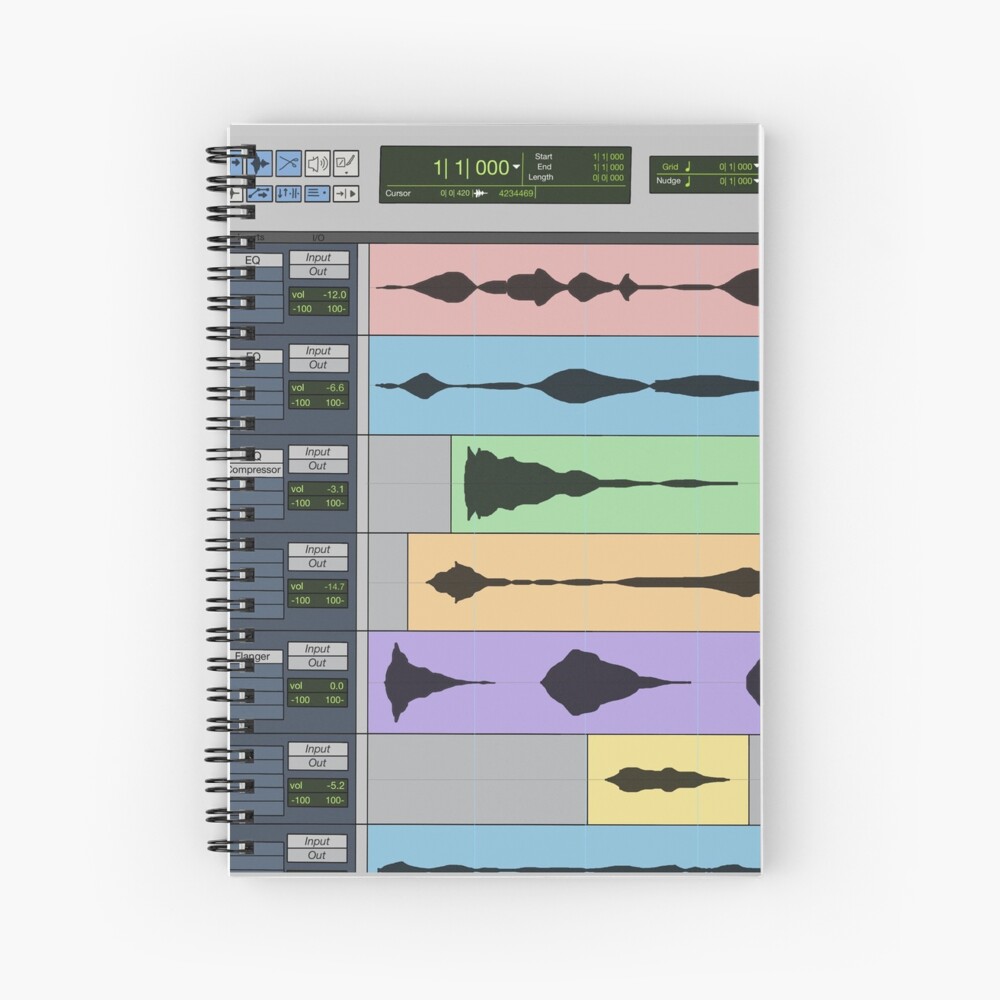The width and height of the screenshot is (1000, 1000).
Task: Click the vol -14.7 field on orange track
Action: pos(318,587)
